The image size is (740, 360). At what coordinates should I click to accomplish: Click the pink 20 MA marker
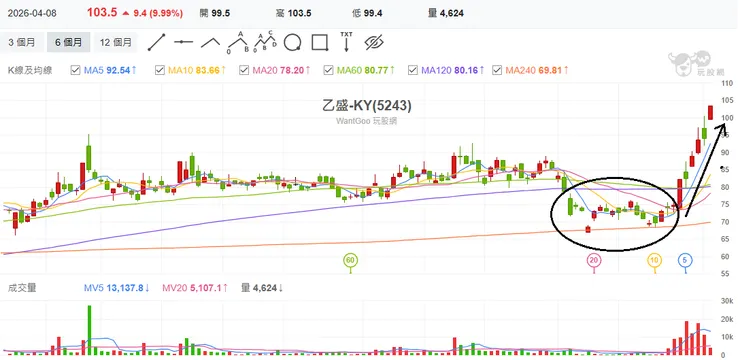(x=594, y=260)
